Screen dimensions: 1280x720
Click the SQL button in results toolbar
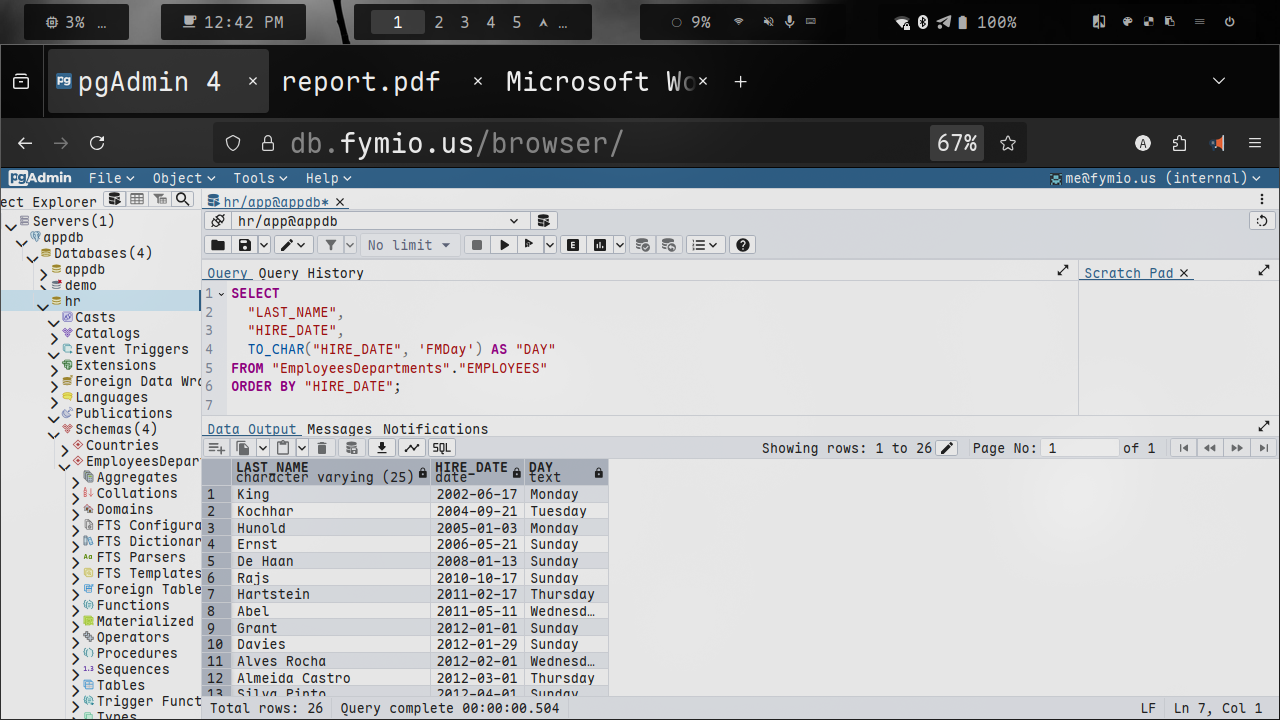point(441,448)
